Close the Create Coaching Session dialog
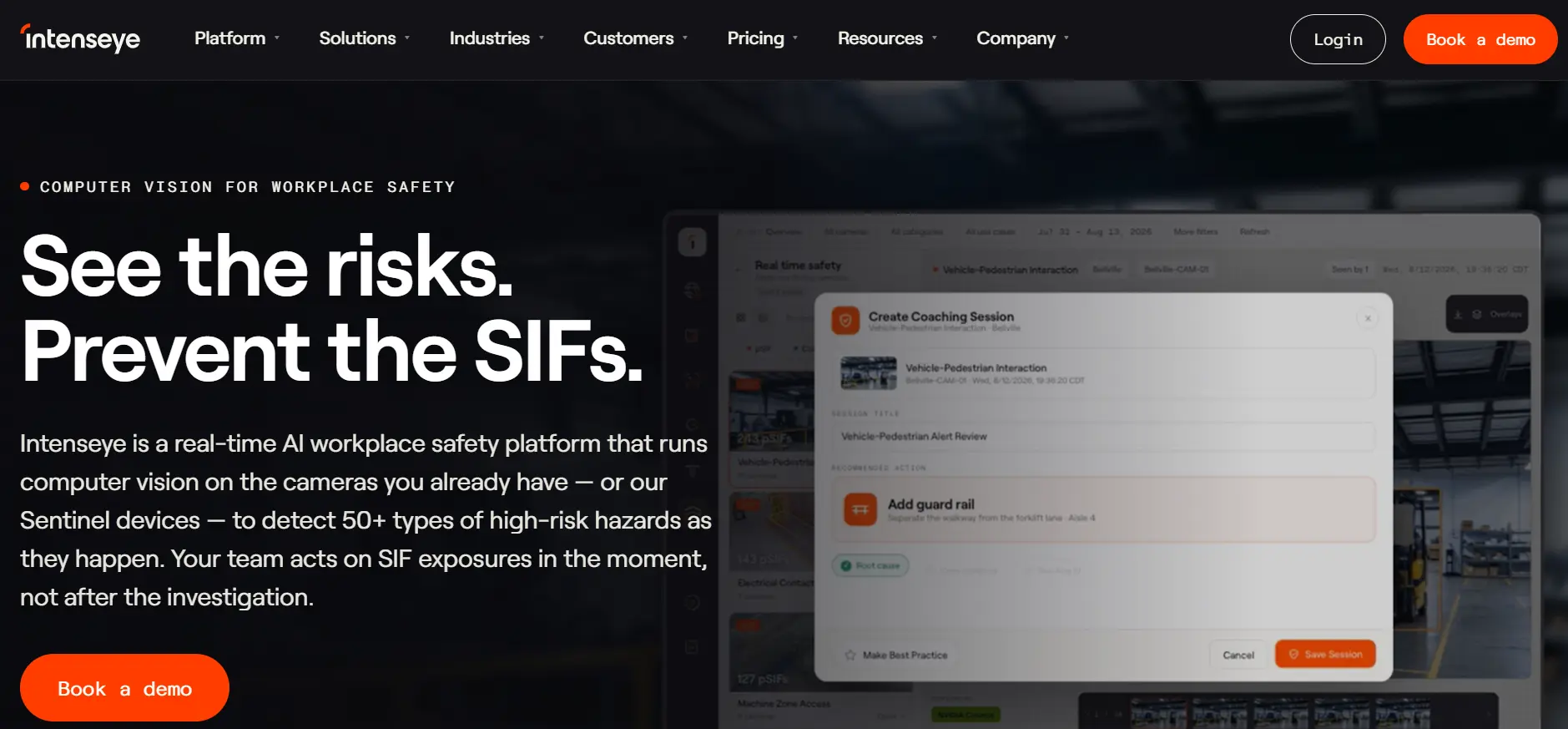The width and height of the screenshot is (1568, 729). coord(1368,318)
